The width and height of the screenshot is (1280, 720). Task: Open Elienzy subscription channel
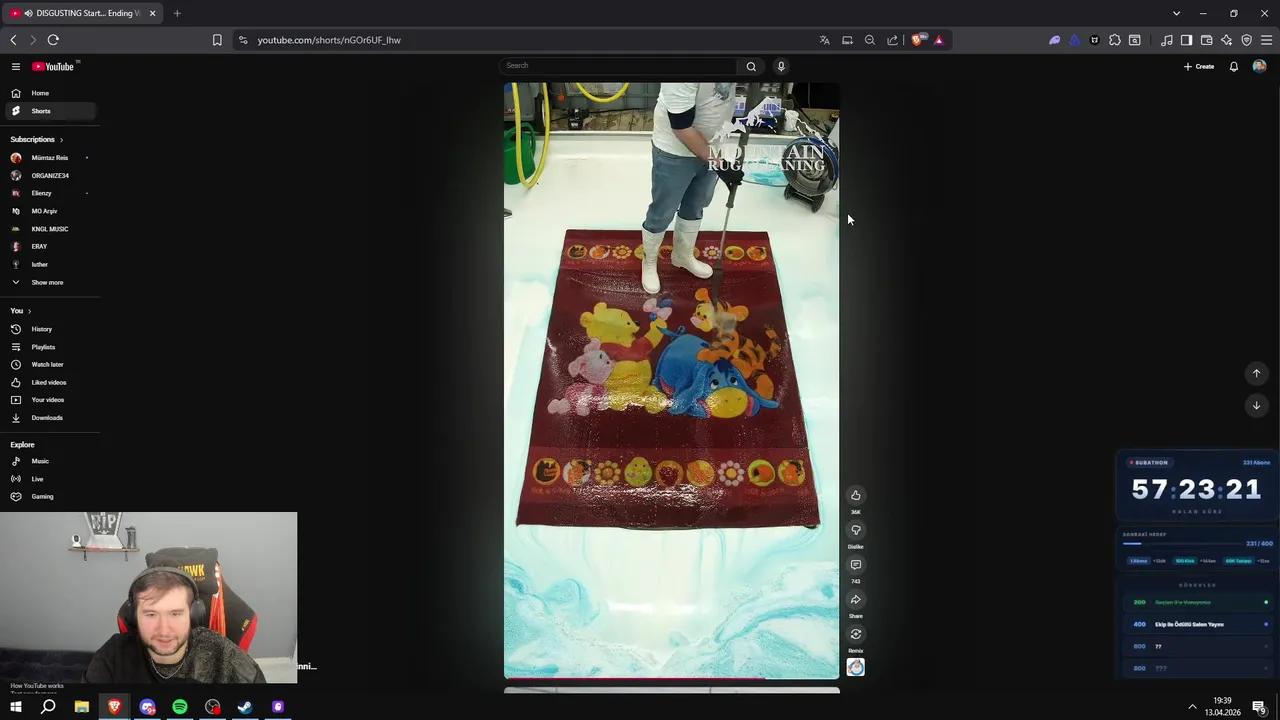click(48, 193)
